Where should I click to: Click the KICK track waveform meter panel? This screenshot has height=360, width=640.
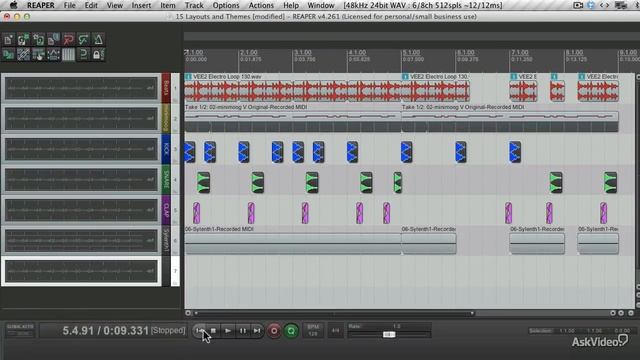click(81, 149)
